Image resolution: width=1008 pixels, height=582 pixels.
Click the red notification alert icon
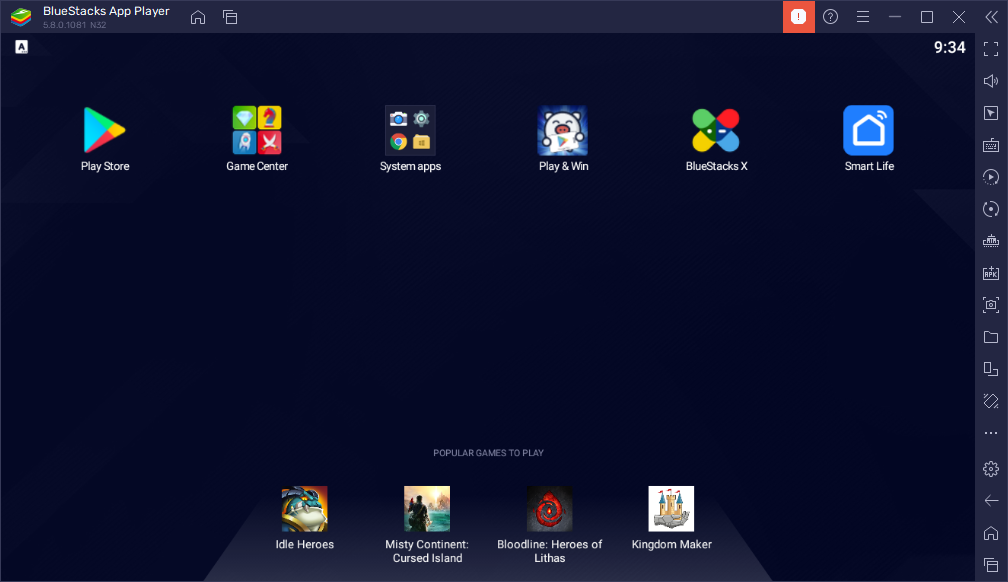pos(798,17)
